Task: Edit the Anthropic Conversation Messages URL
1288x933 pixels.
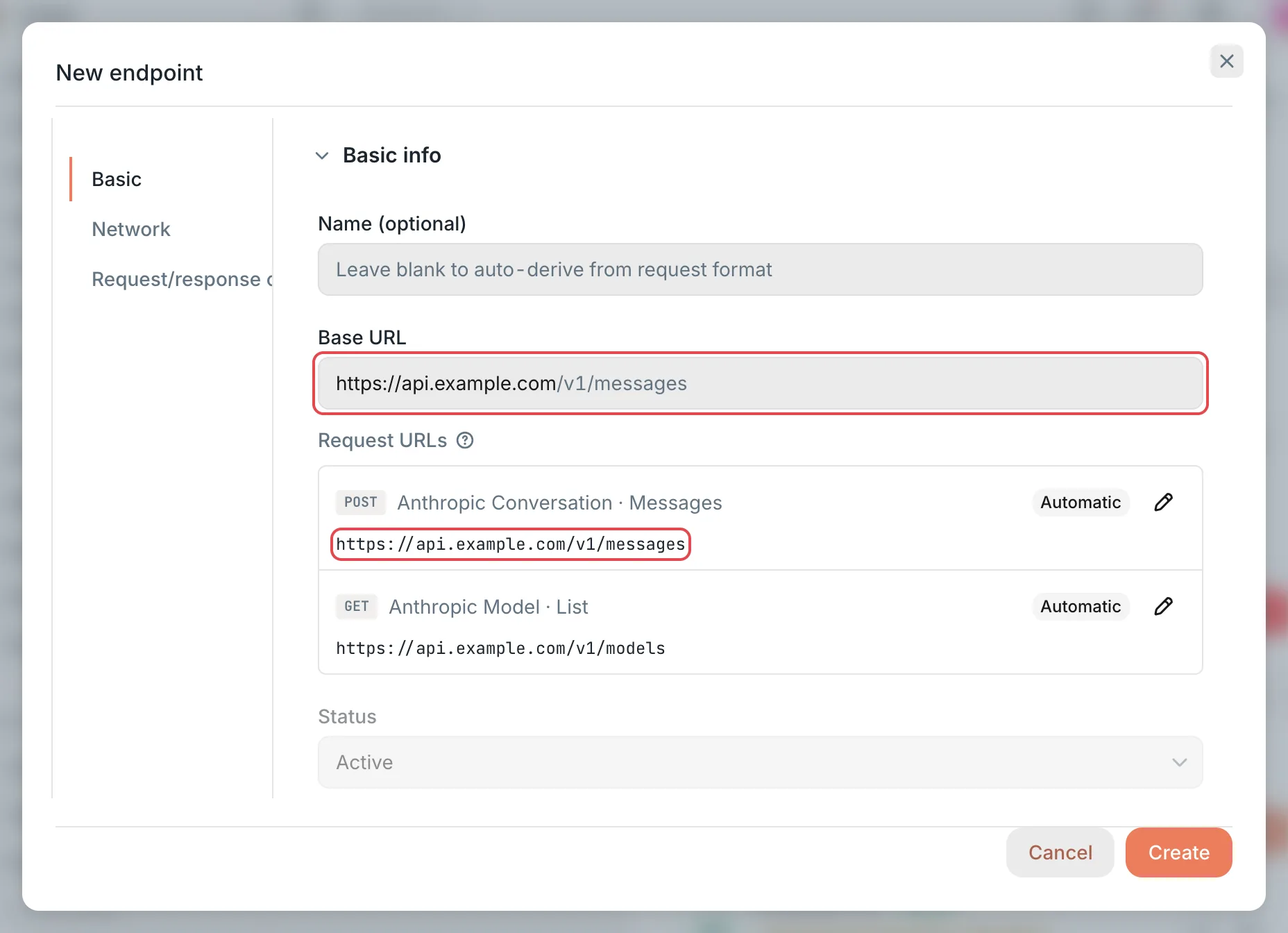Action: pyautogui.click(x=1164, y=502)
